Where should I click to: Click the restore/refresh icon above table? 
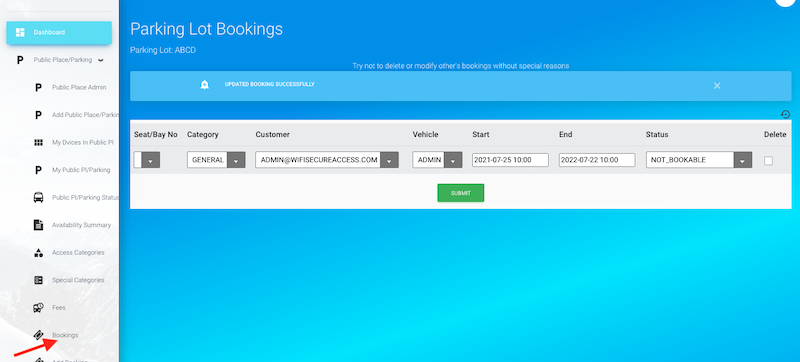[x=786, y=114]
